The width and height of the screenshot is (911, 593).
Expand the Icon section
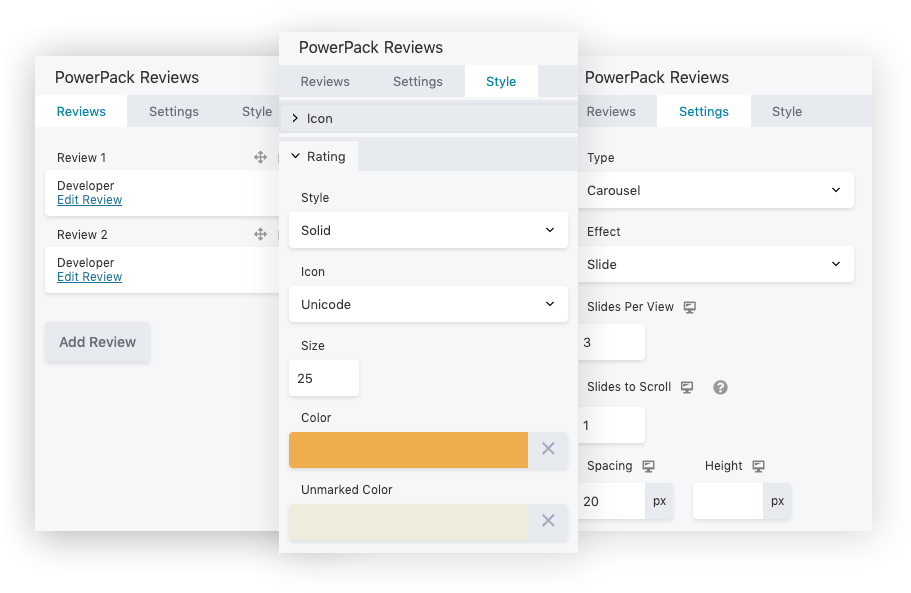428,118
